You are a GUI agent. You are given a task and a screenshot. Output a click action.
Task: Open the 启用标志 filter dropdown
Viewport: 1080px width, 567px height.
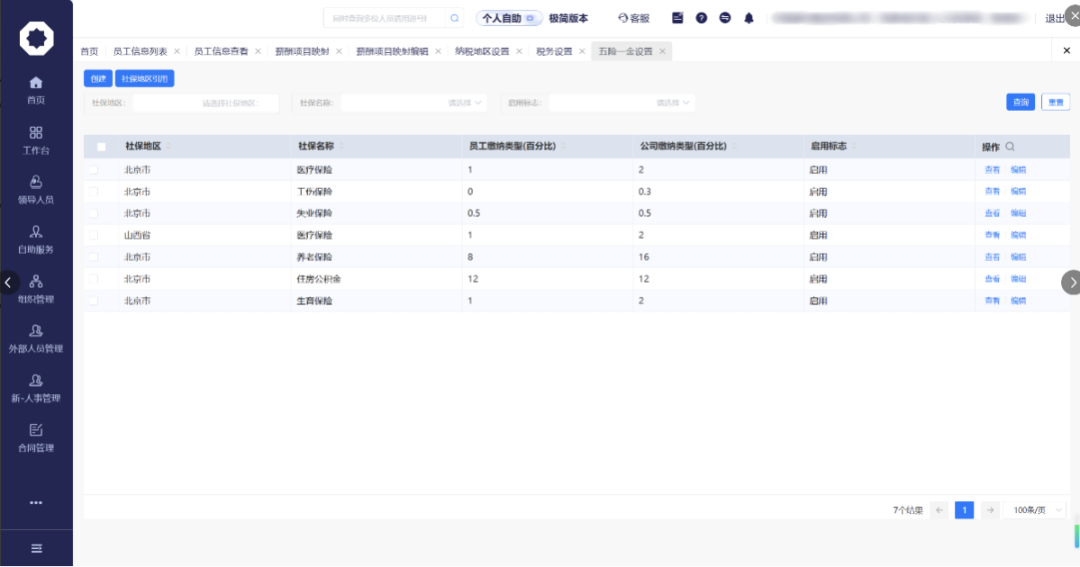pos(621,103)
